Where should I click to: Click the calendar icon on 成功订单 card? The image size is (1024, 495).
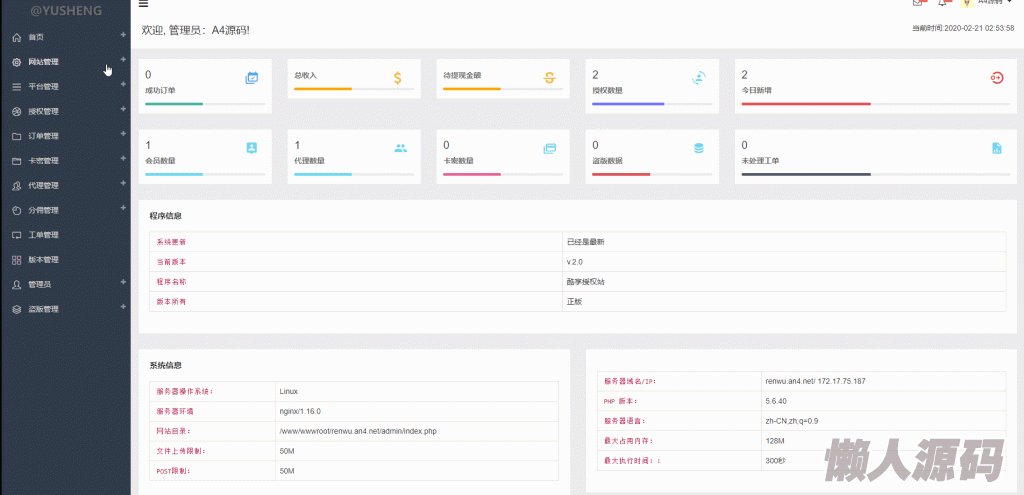(251, 77)
